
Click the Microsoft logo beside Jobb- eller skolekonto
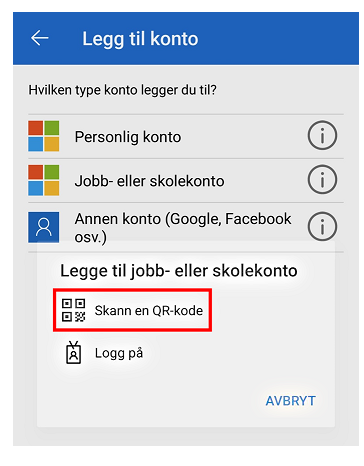44,180
